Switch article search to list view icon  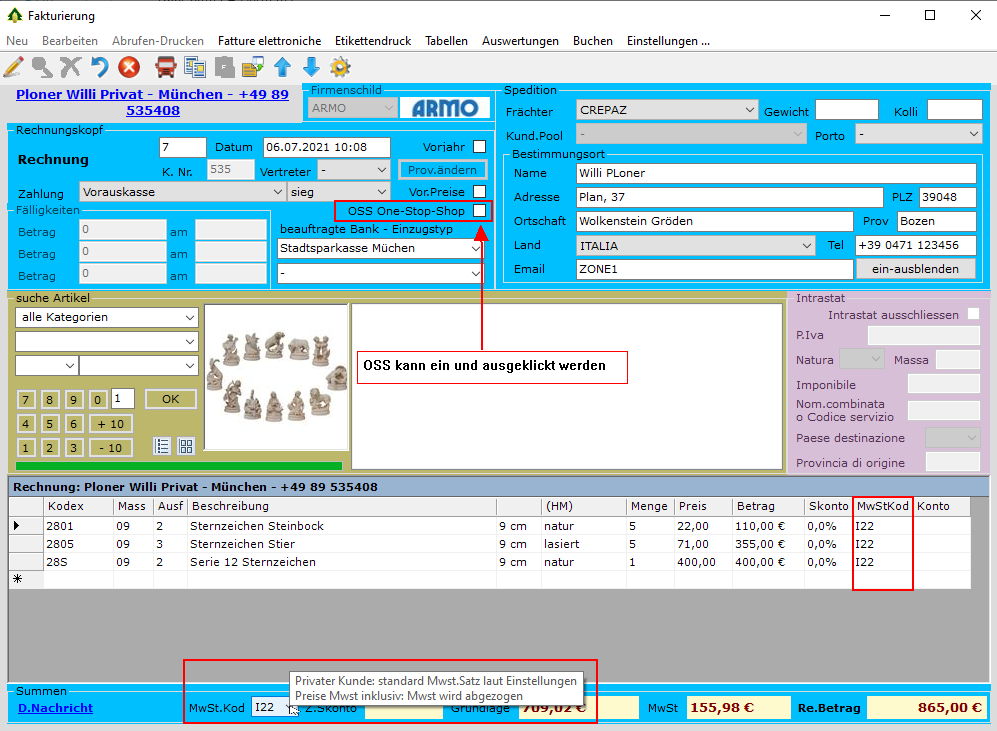(x=162, y=446)
